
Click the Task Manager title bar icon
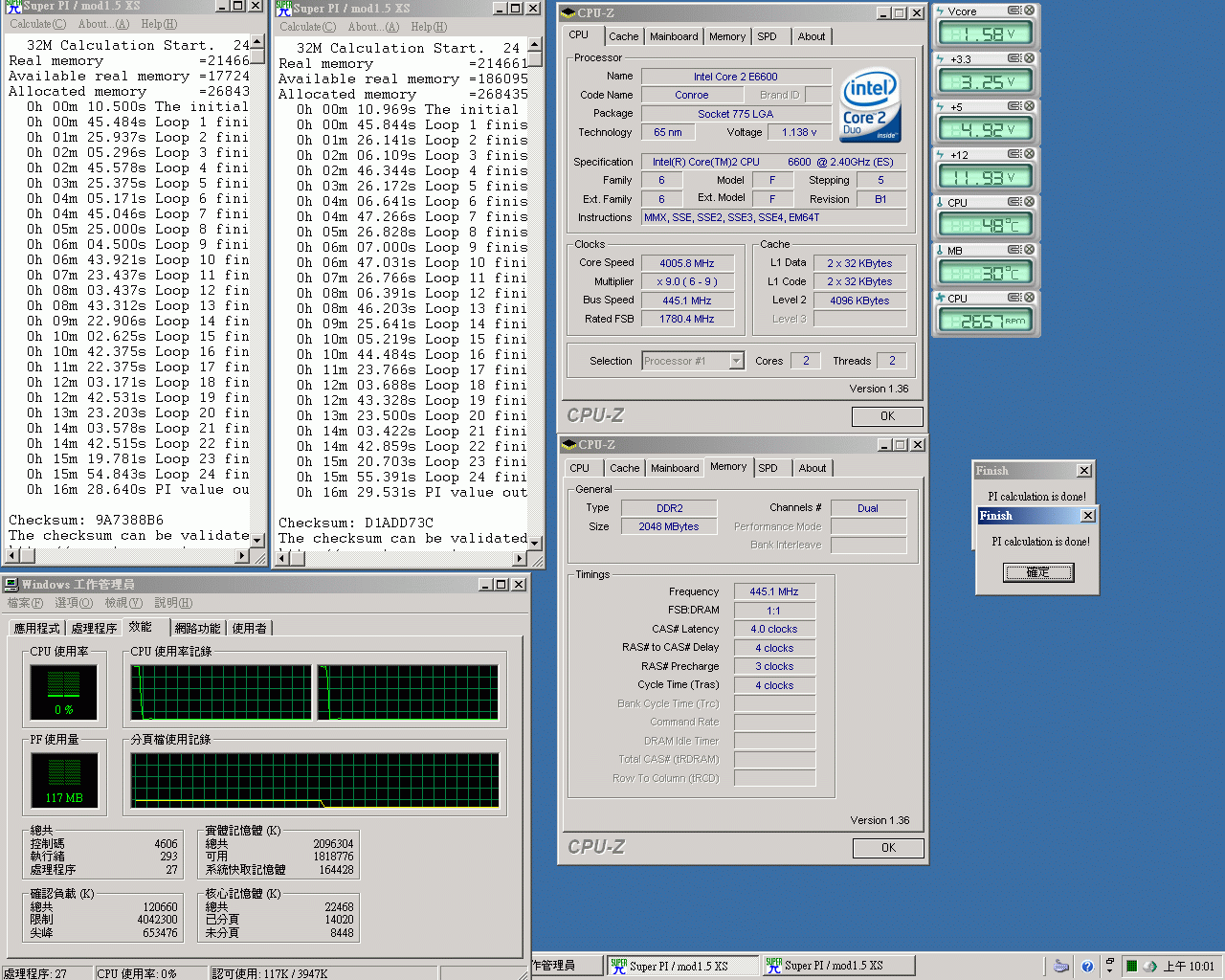pos(11,584)
